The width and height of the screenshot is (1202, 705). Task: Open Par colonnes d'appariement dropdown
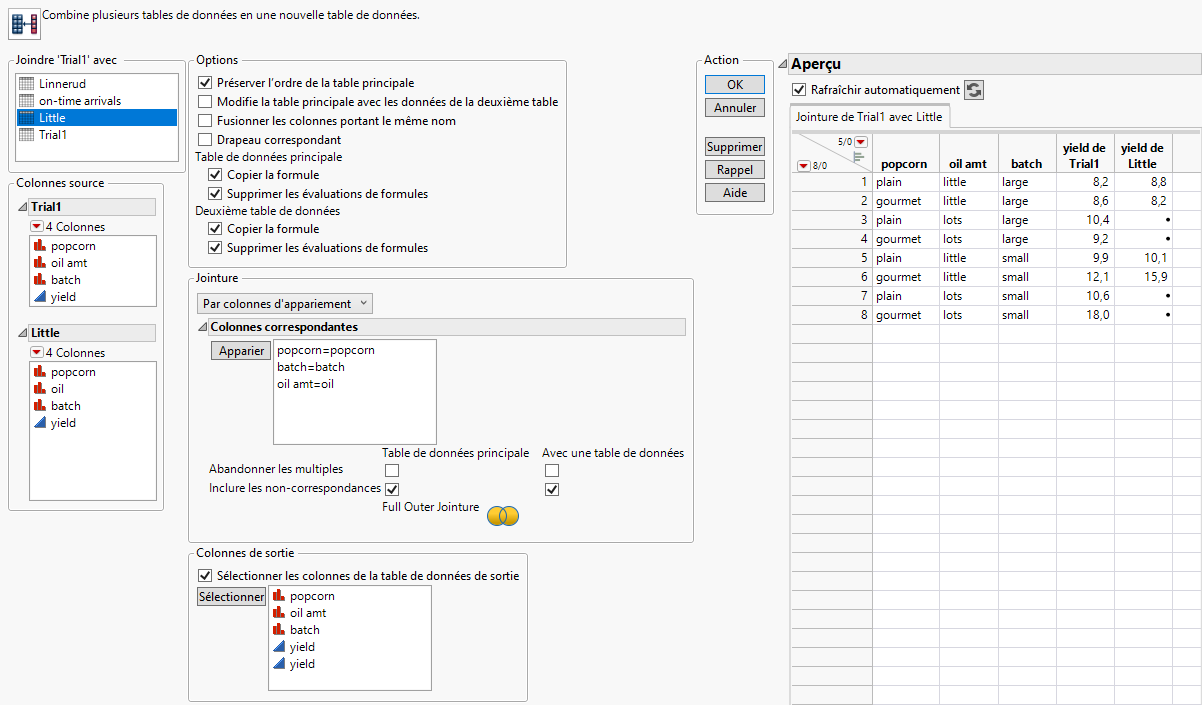[284, 303]
